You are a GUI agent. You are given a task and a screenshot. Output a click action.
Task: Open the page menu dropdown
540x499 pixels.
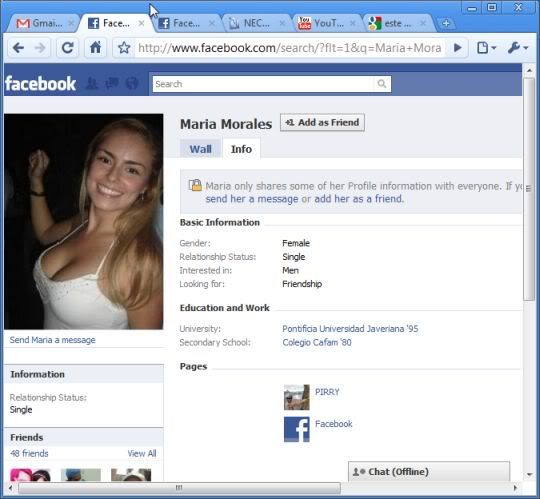point(486,48)
